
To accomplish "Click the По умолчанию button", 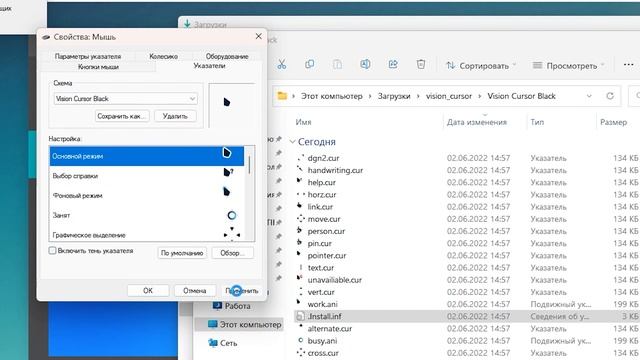I will click(182, 253).
